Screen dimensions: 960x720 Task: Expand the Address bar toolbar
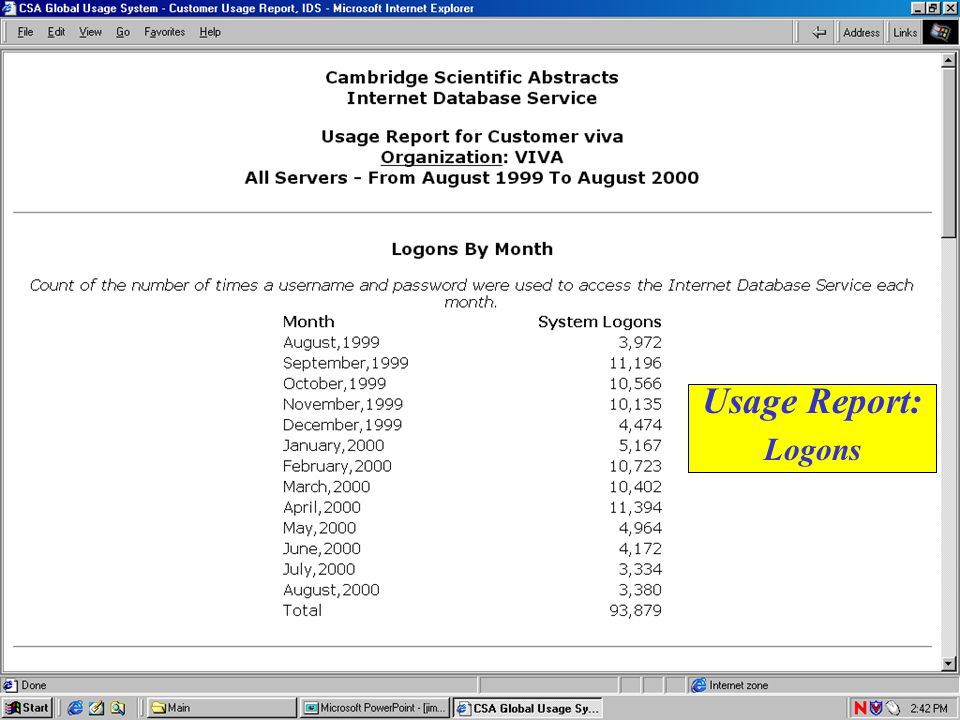click(861, 32)
